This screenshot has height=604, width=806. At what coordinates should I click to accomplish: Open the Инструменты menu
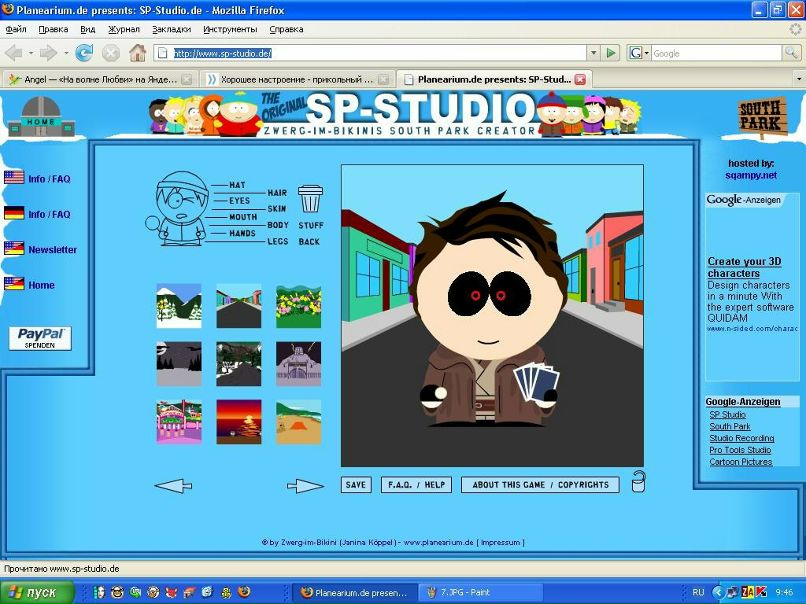pos(230,29)
